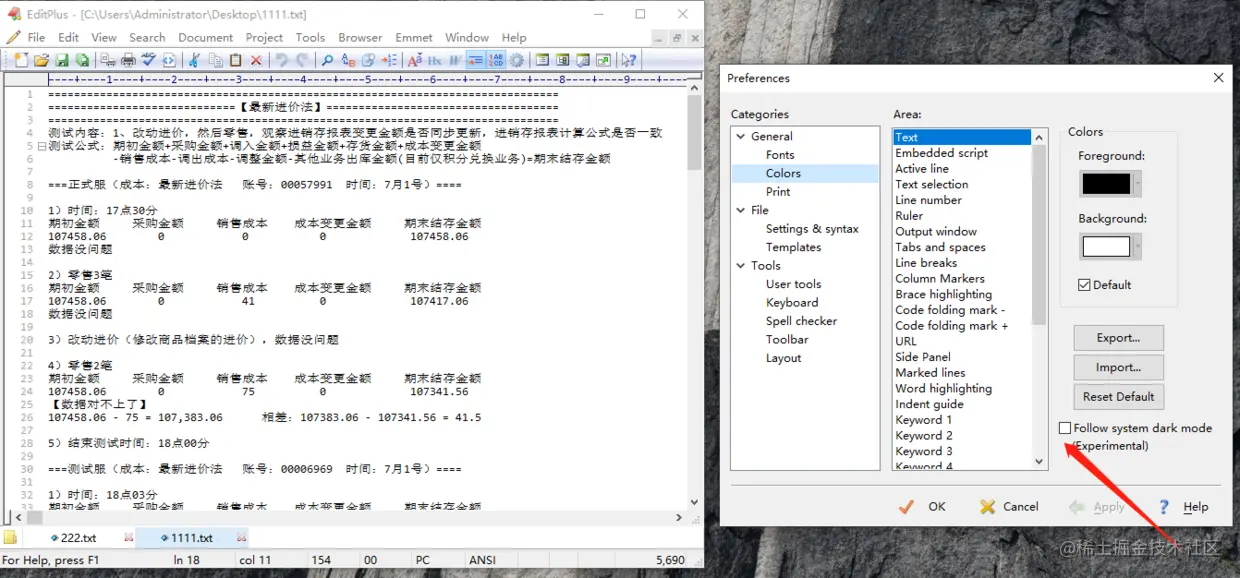The width and height of the screenshot is (1240, 578).
Task: Click the Paste clipboard icon
Action: tap(235, 60)
